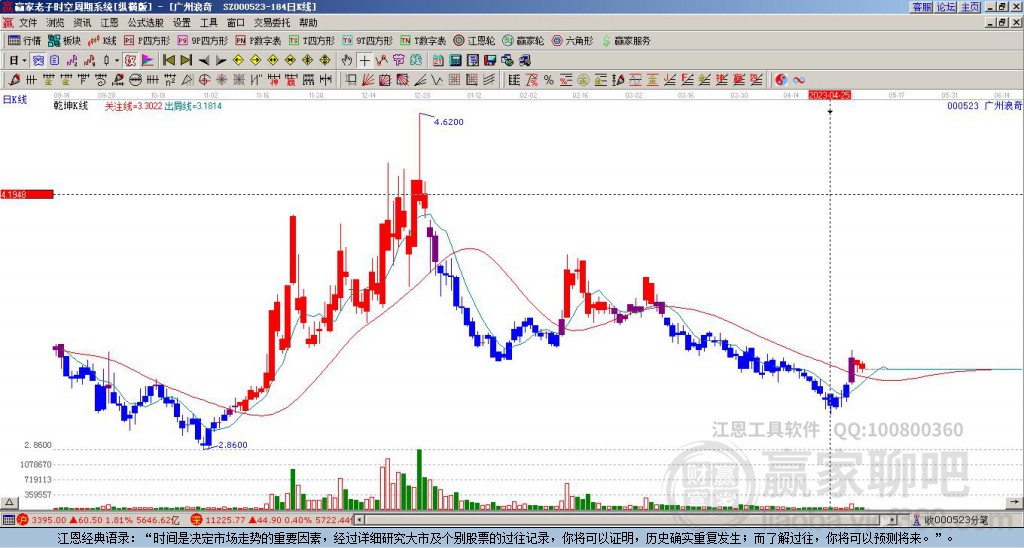The image size is (1024, 548).
Task: Click the up-triangle button beside volume pane
Action: 8,502
